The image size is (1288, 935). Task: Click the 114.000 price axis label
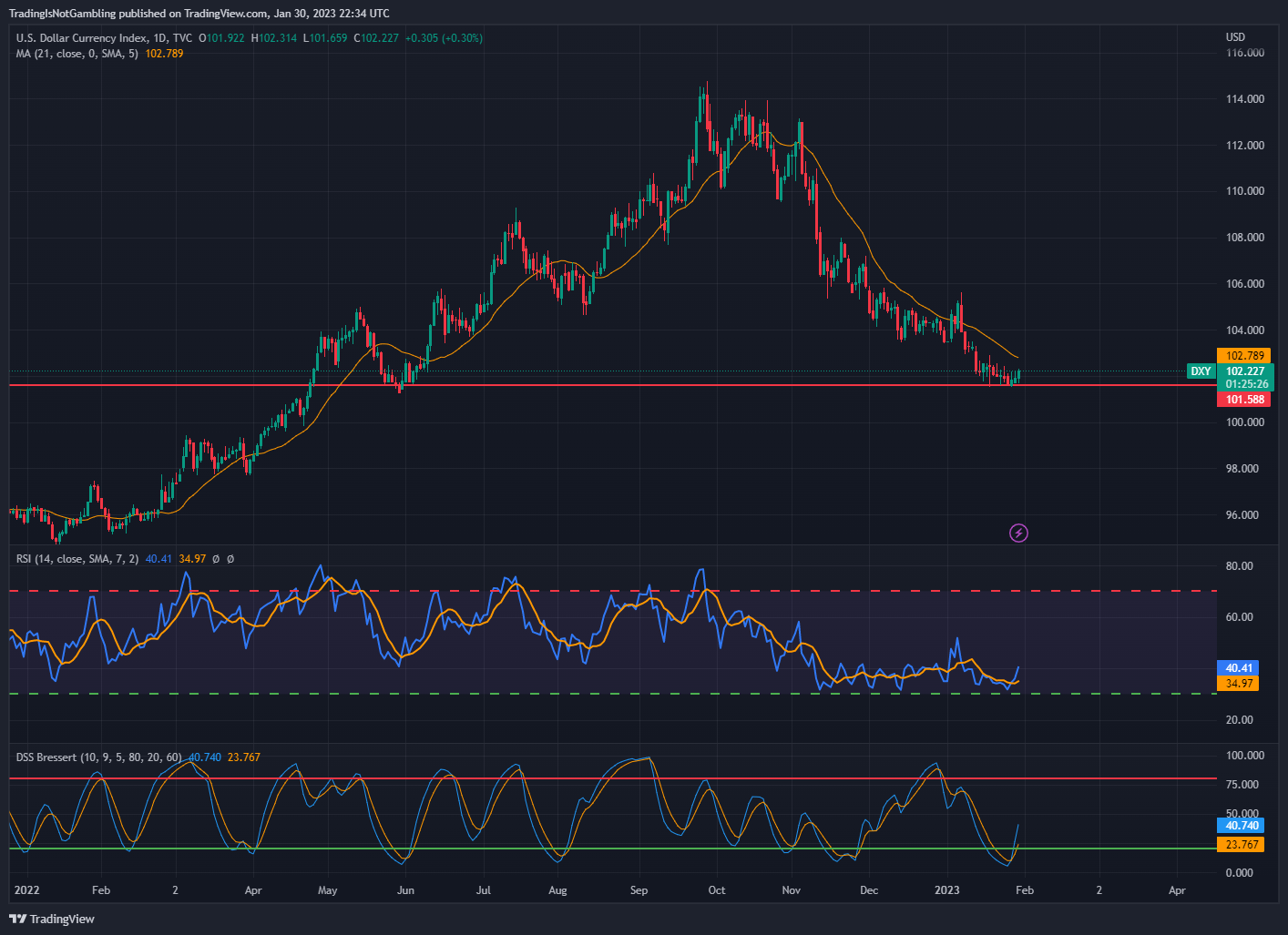click(1245, 99)
